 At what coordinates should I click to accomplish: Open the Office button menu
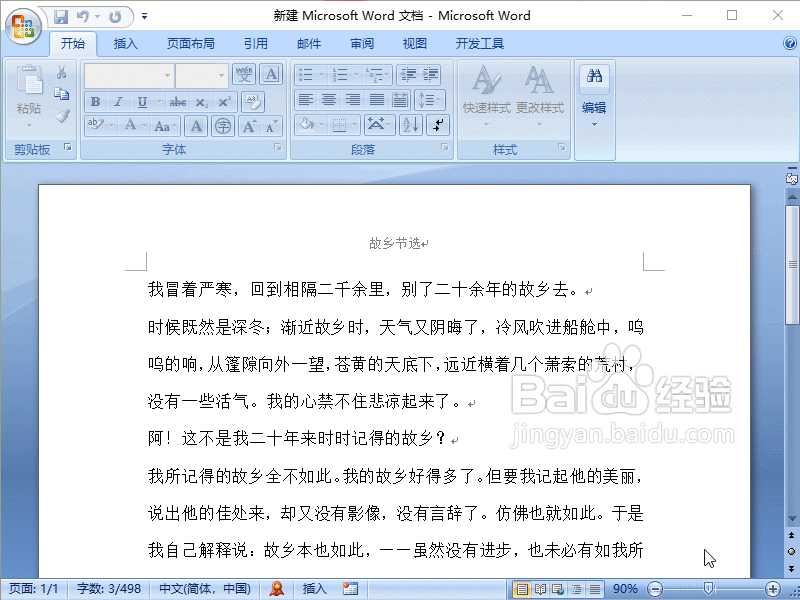click(x=23, y=26)
